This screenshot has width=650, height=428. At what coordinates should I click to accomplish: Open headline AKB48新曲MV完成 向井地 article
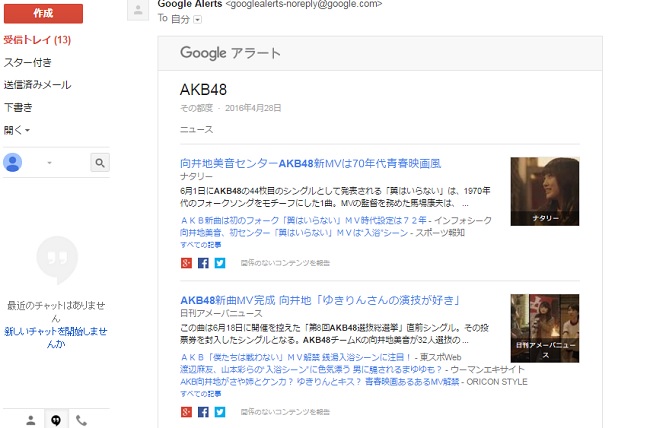pos(320,300)
